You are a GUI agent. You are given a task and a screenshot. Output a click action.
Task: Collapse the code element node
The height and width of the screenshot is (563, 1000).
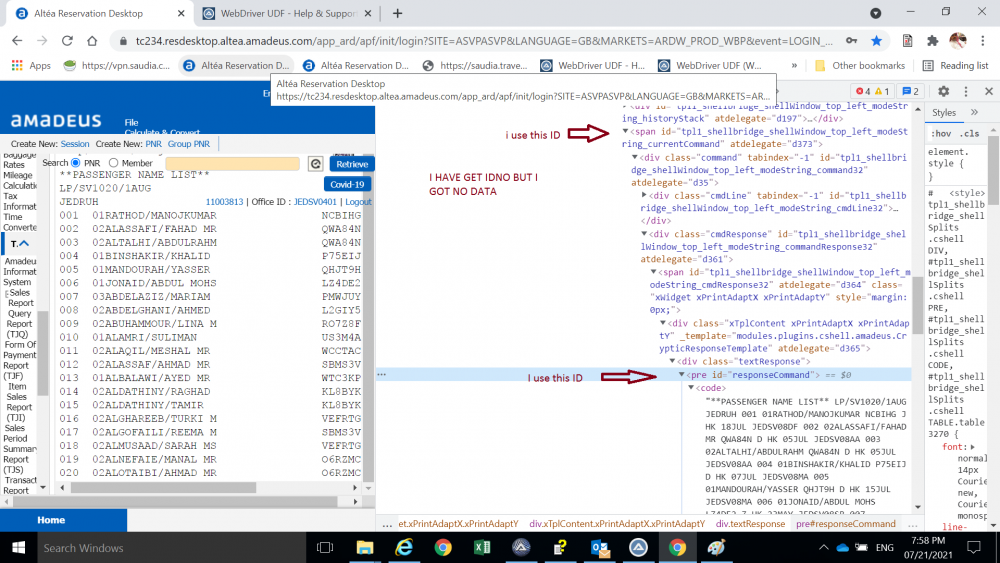pos(691,388)
